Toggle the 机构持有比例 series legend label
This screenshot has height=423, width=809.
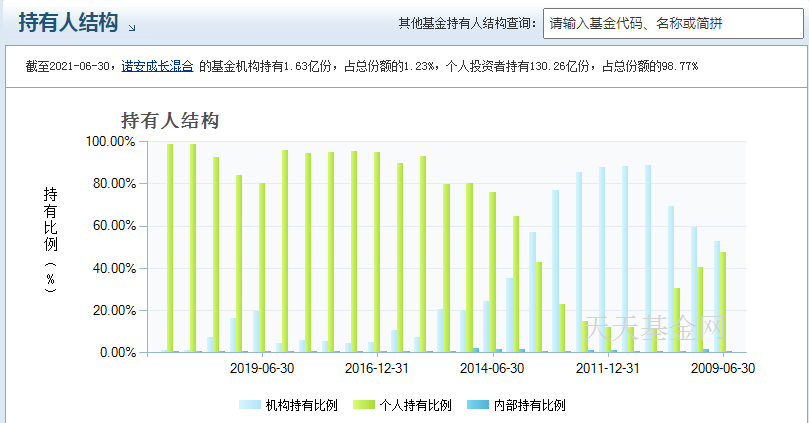pyautogui.click(x=301, y=405)
